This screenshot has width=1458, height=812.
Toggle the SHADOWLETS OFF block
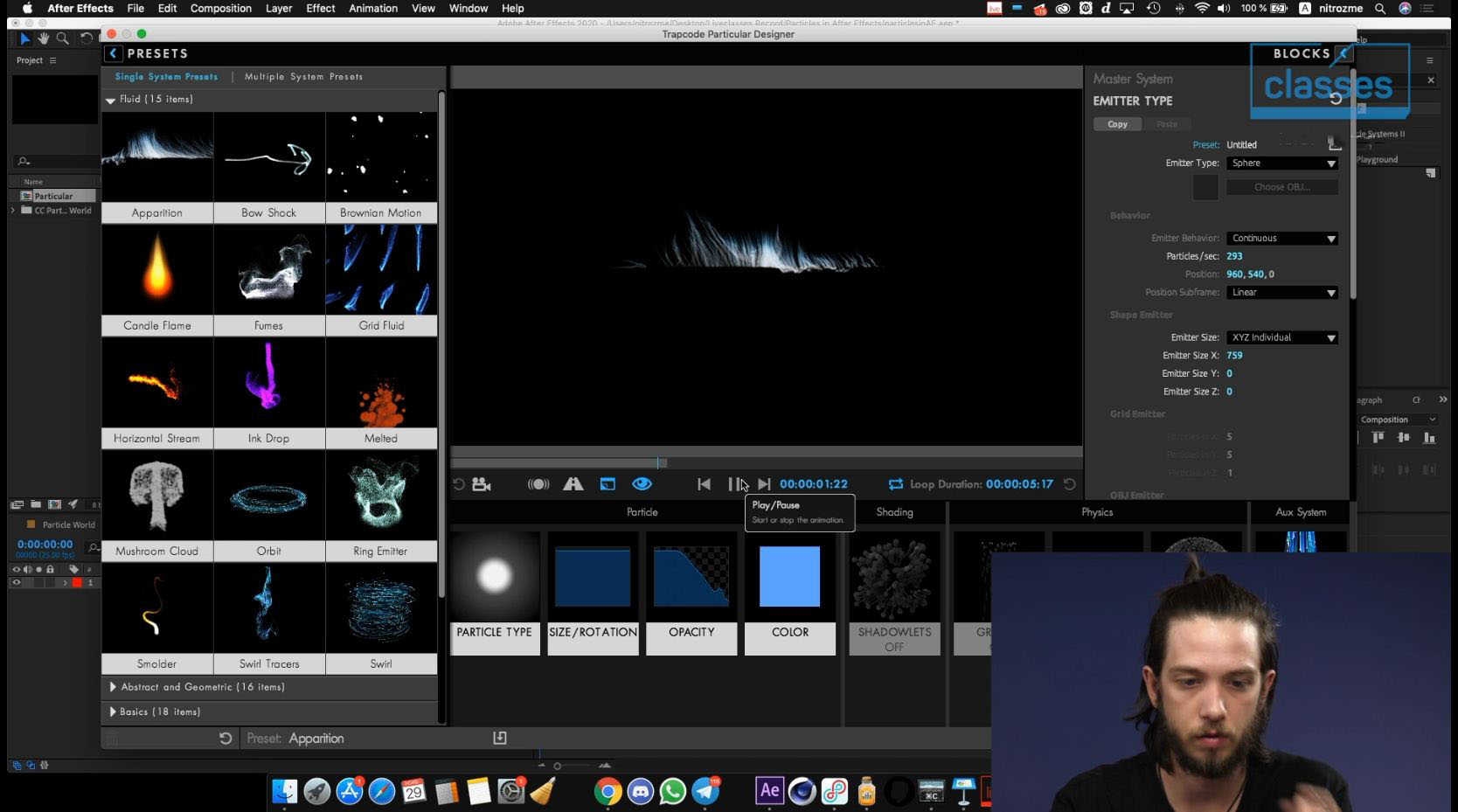coord(894,593)
